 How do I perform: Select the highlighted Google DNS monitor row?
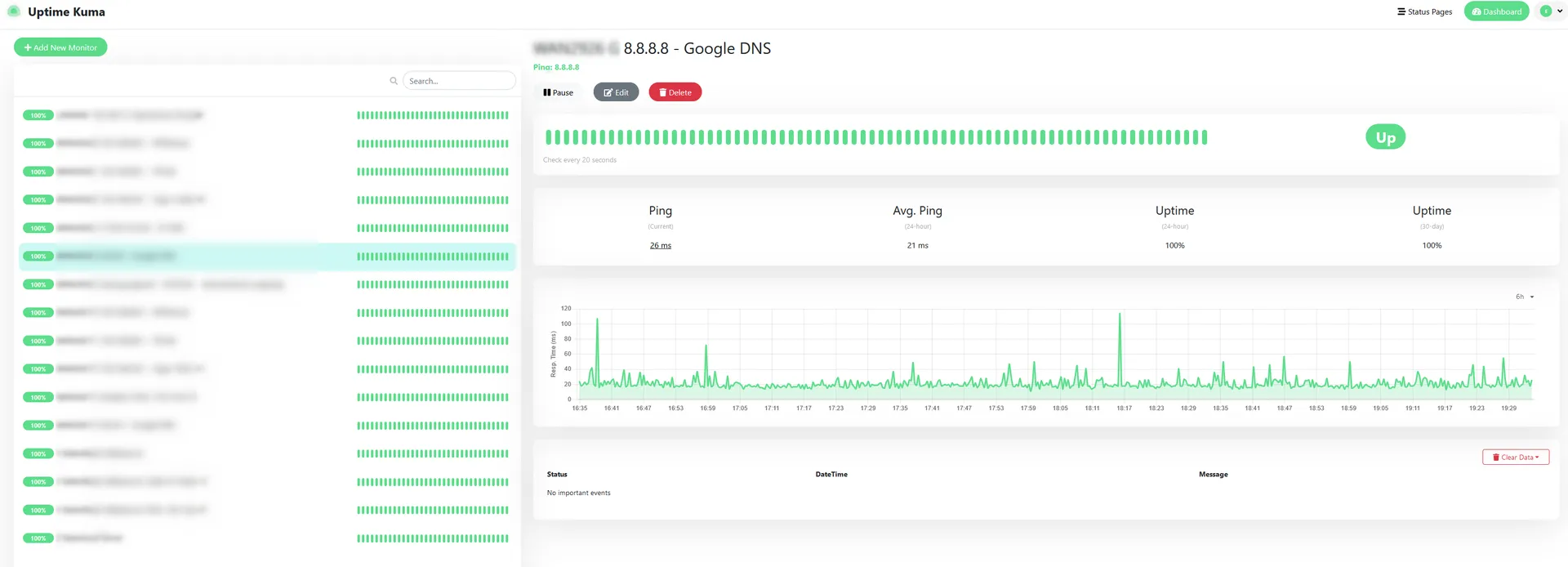tap(268, 257)
